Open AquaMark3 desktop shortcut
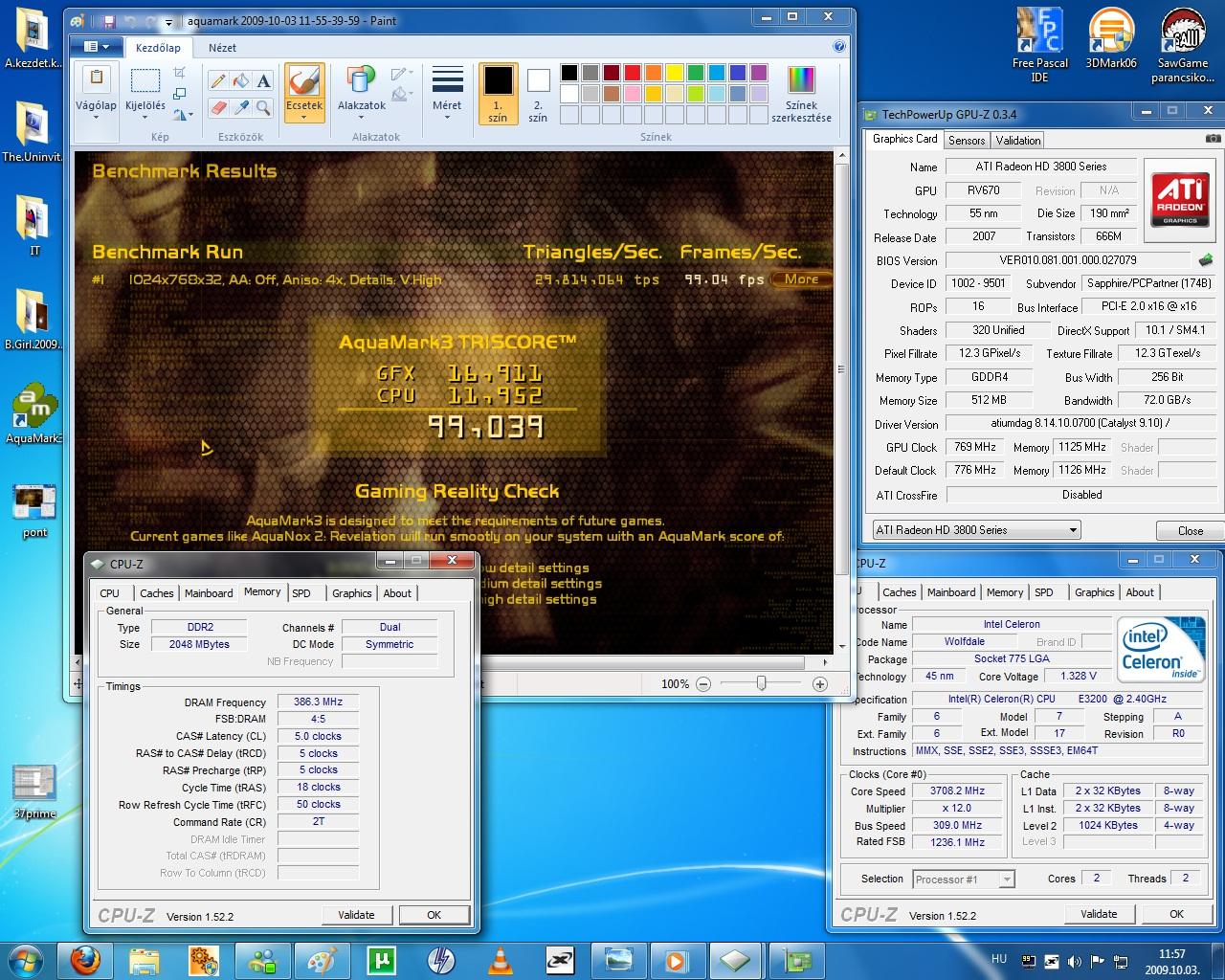This screenshot has height=980, width=1225. coord(35,413)
